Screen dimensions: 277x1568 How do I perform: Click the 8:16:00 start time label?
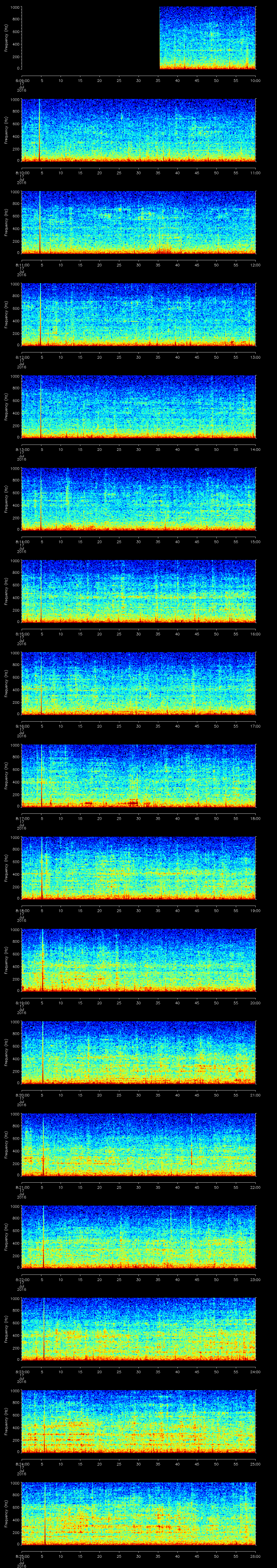point(22,726)
